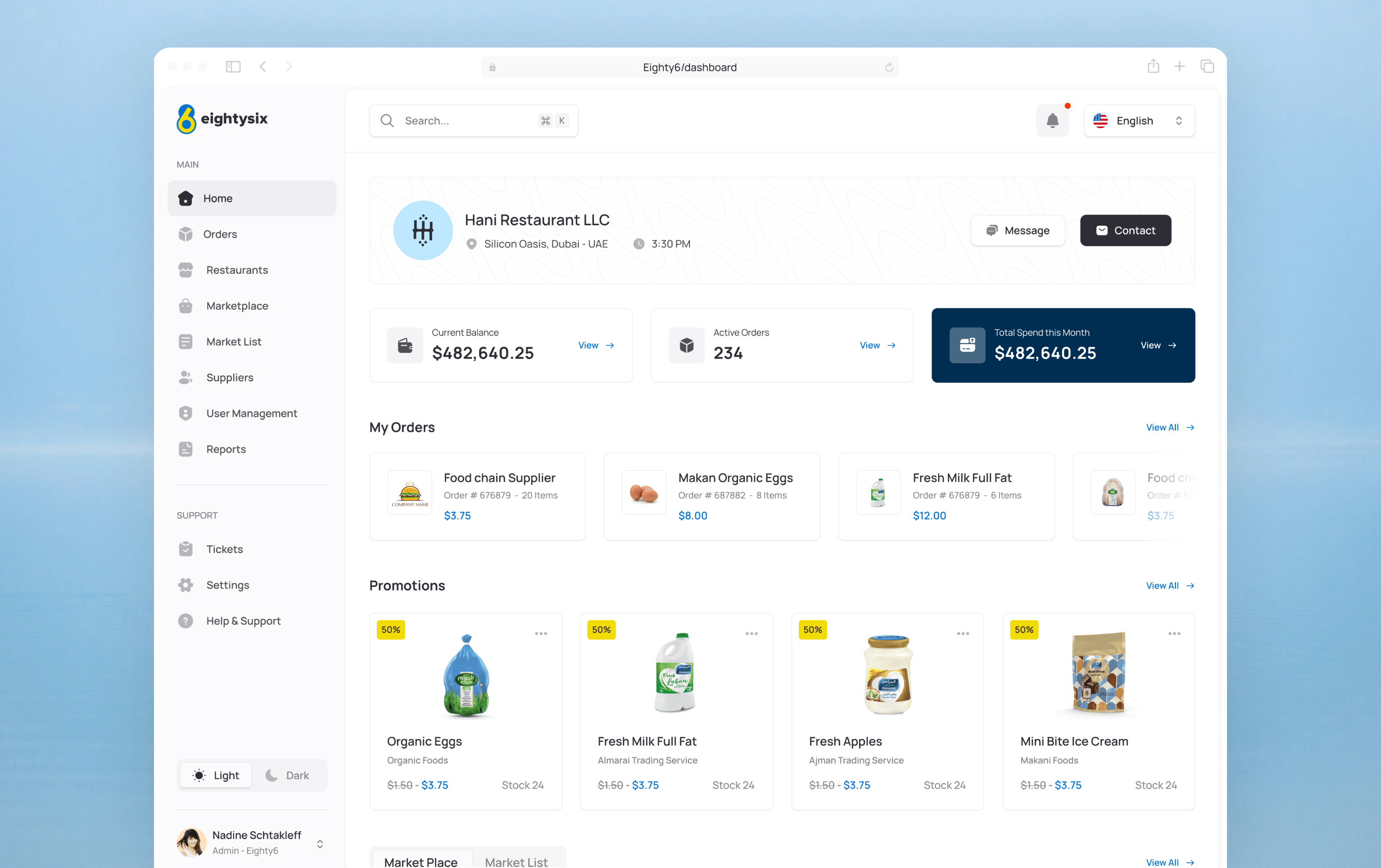Click the address bar lock icon

[493, 68]
